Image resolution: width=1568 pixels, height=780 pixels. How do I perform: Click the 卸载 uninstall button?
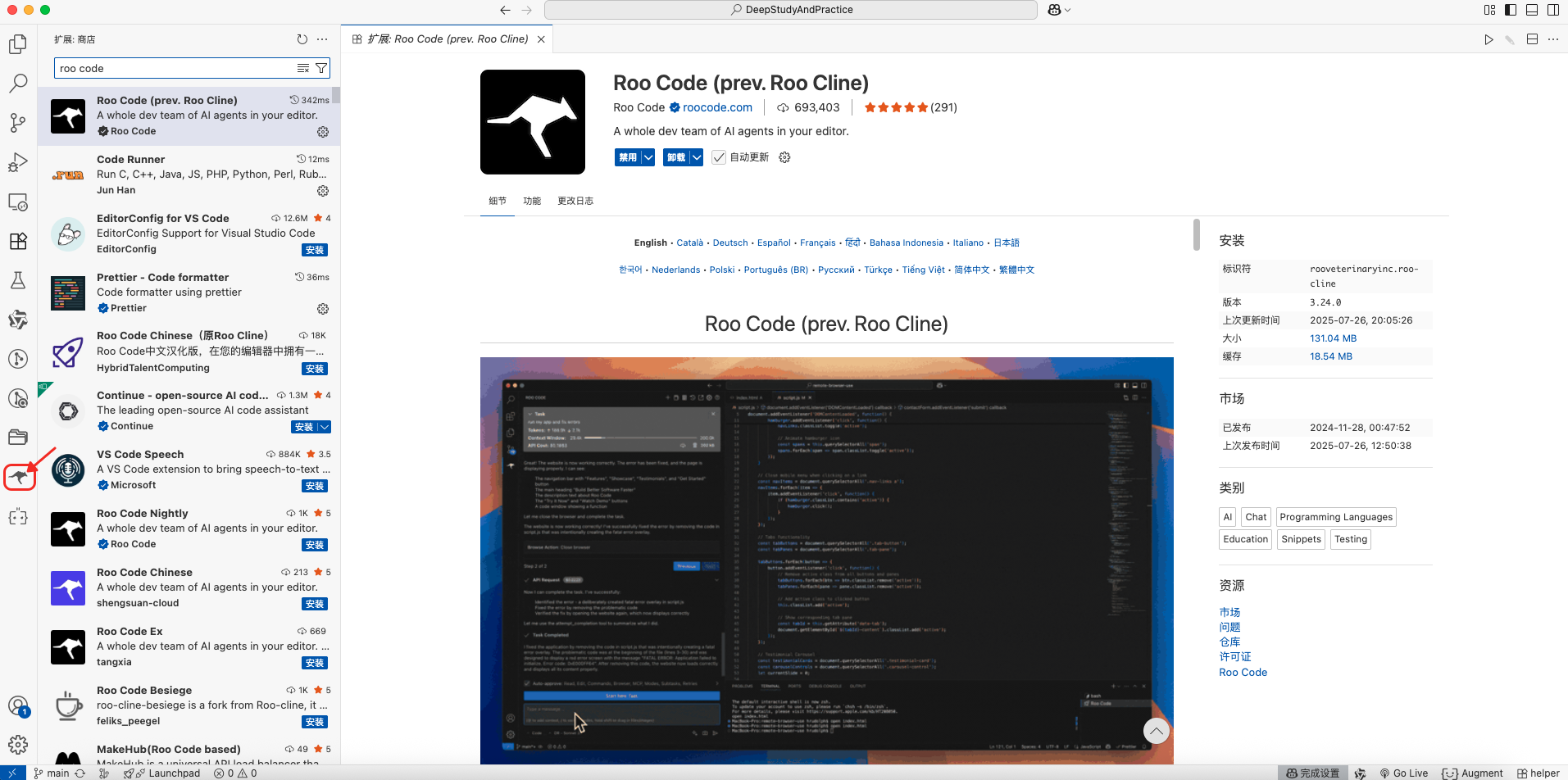point(676,157)
